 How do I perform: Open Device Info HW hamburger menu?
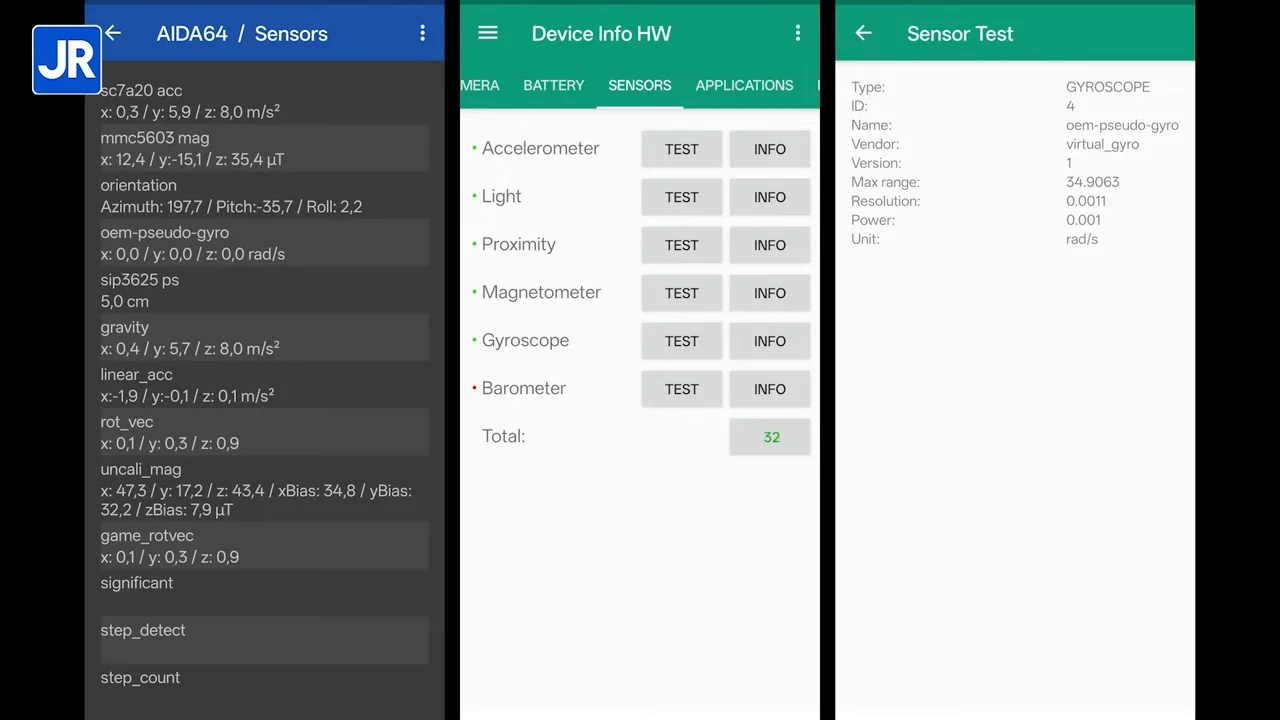click(488, 33)
